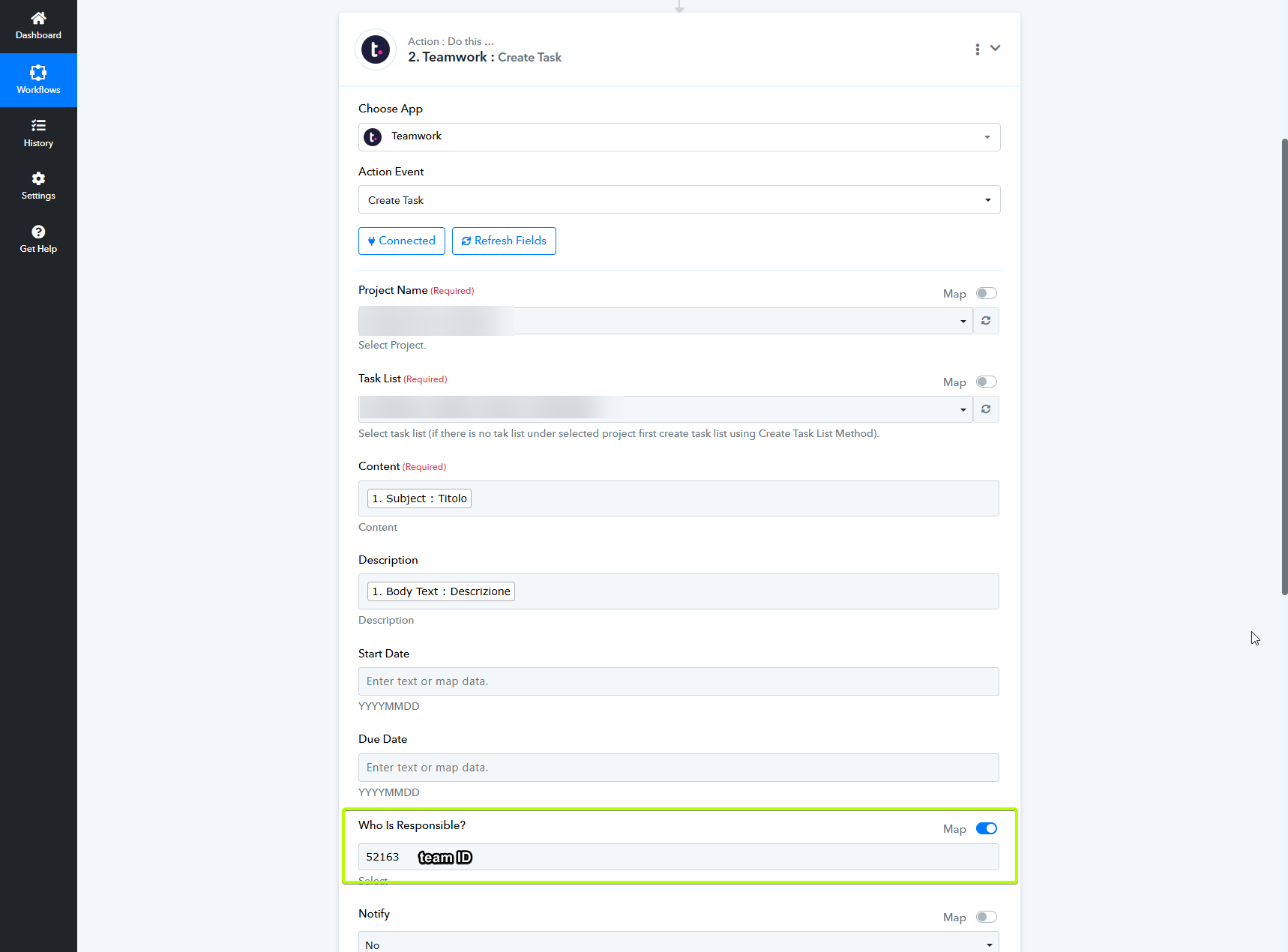Disable the Map switch for Who Is Responsible
This screenshot has width=1288, height=952.
[987, 828]
